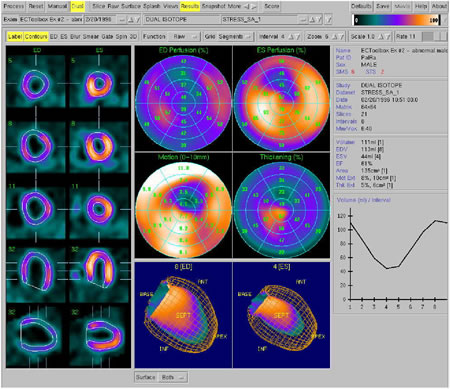
Task: Click the down arrow next to STRESS_SA_1 dataset
Action: (319, 20)
